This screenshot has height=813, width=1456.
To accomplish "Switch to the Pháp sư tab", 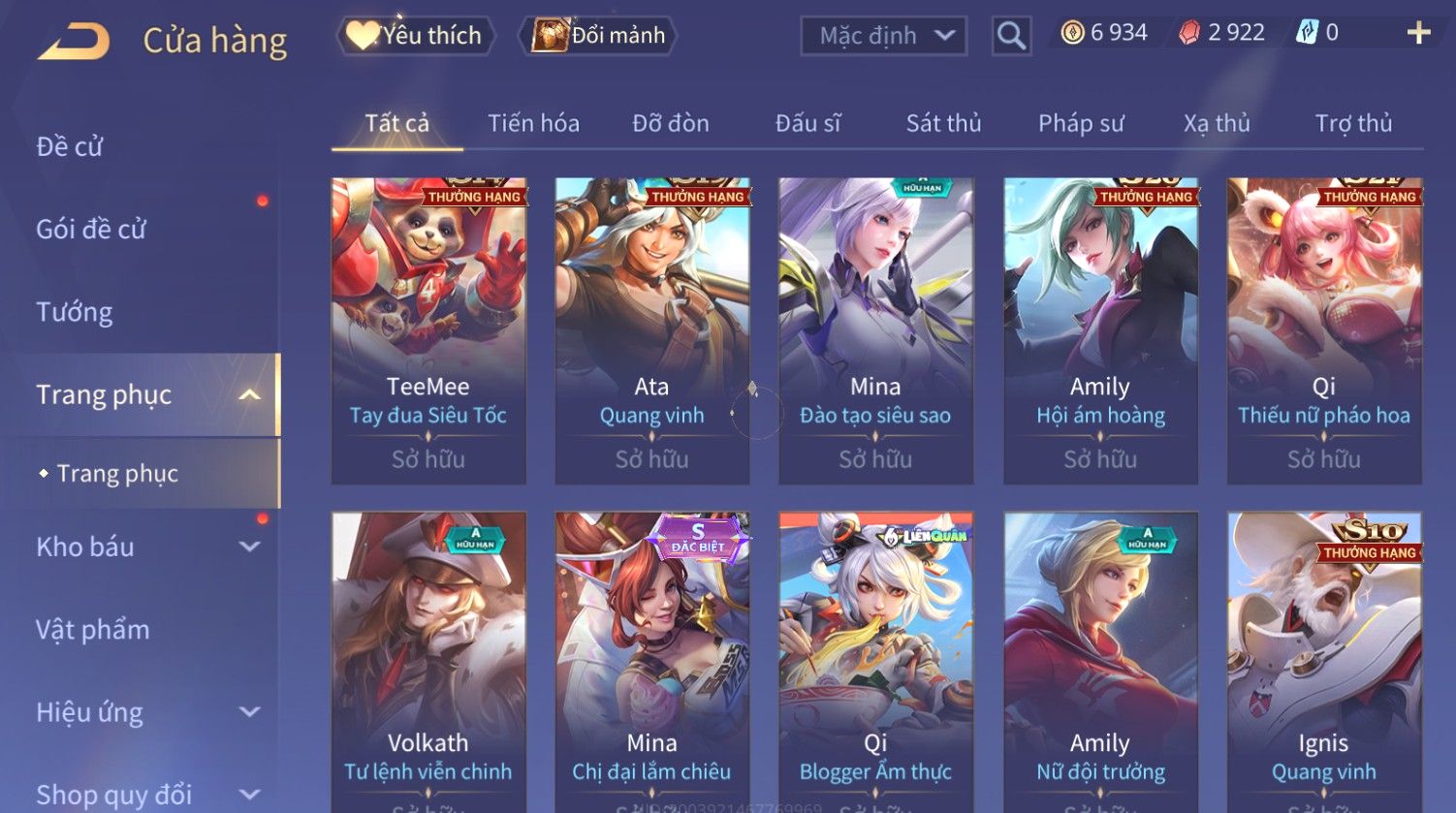I will click(x=1081, y=123).
